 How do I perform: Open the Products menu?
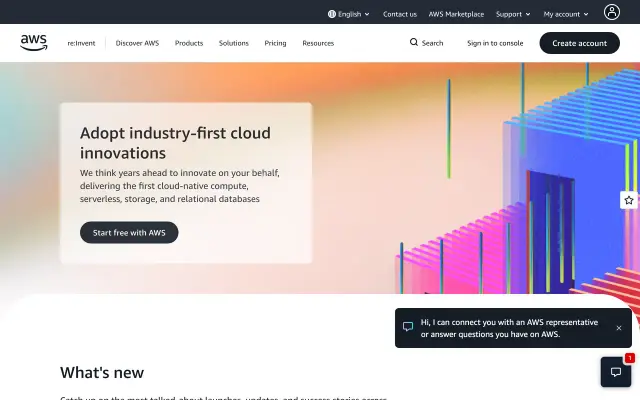coord(189,43)
